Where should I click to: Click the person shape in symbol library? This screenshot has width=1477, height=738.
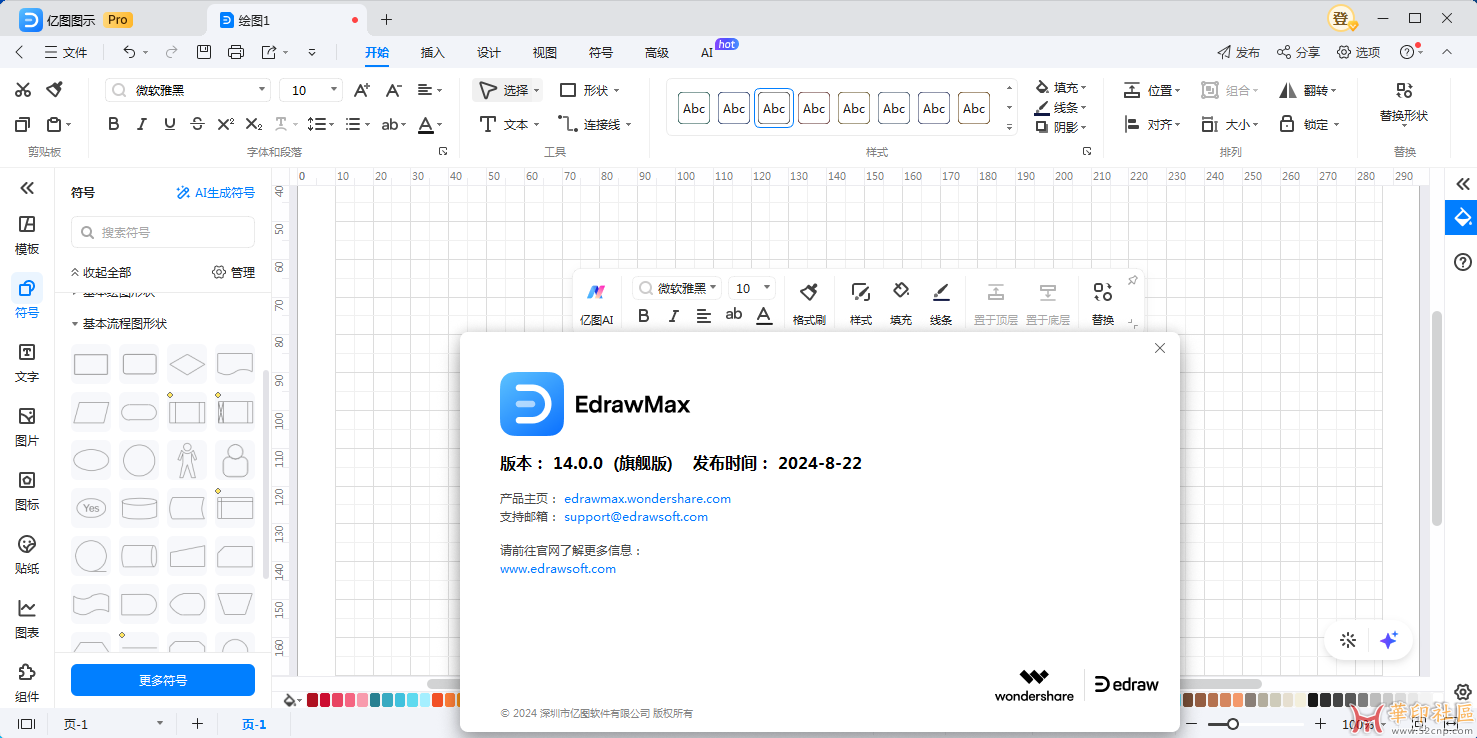point(187,460)
